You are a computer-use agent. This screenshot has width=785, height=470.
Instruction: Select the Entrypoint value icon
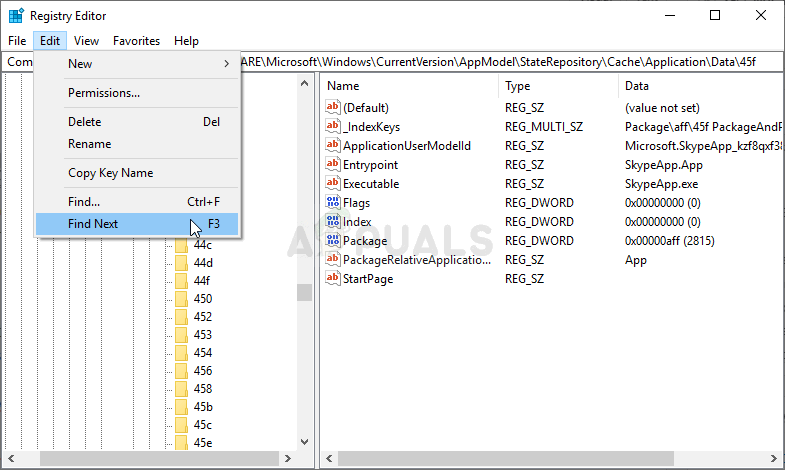(332, 164)
